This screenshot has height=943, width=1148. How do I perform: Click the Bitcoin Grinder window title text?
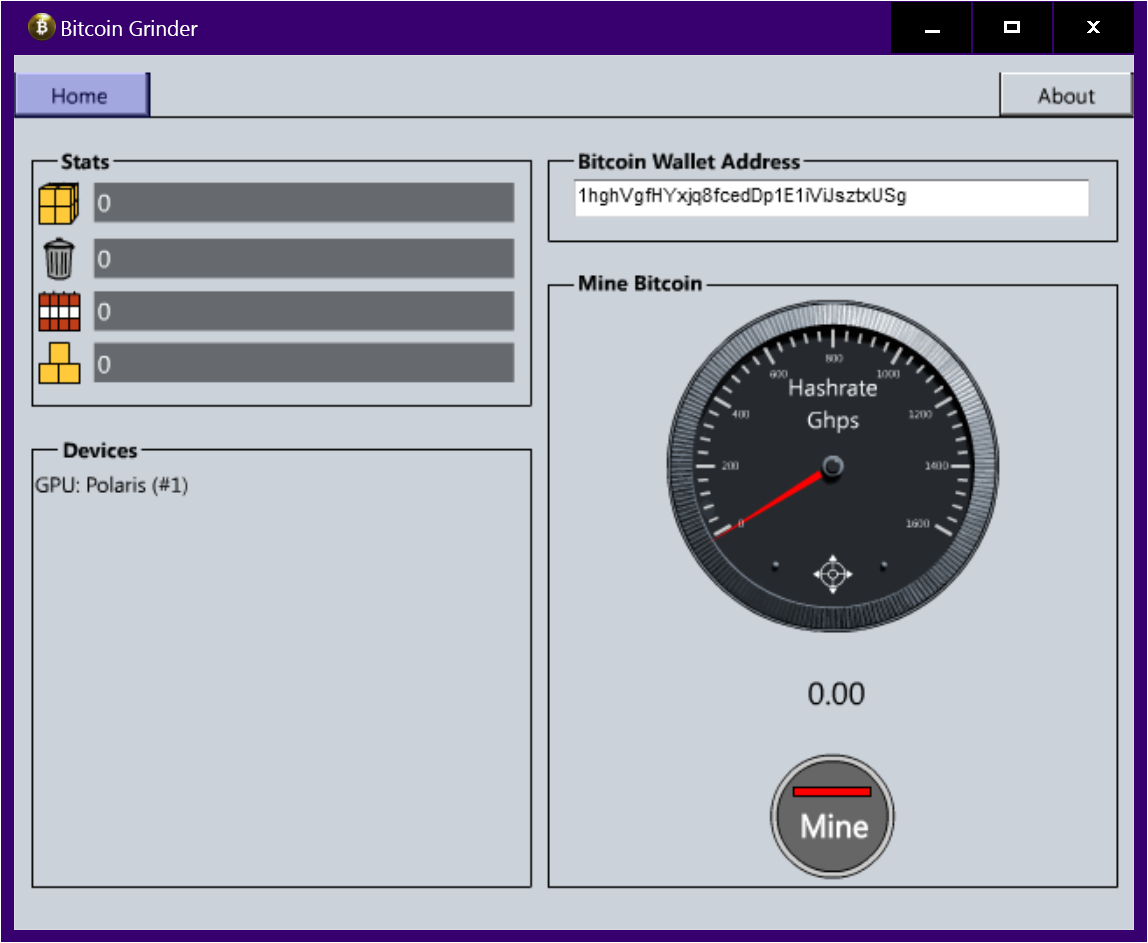[x=129, y=29]
